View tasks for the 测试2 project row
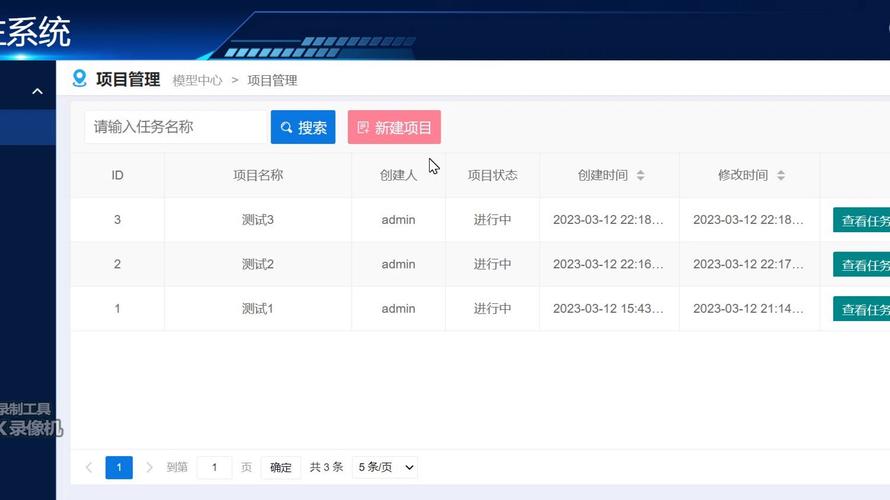The height and width of the screenshot is (500, 890). tap(862, 264)
